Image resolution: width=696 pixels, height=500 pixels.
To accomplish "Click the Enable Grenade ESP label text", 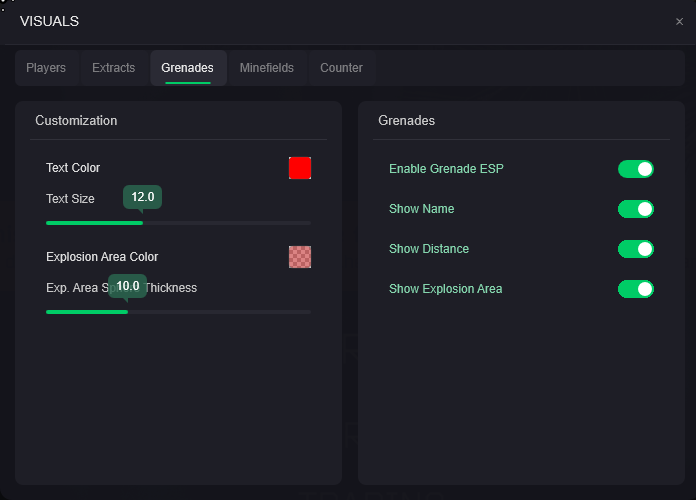I will point(446,169).
